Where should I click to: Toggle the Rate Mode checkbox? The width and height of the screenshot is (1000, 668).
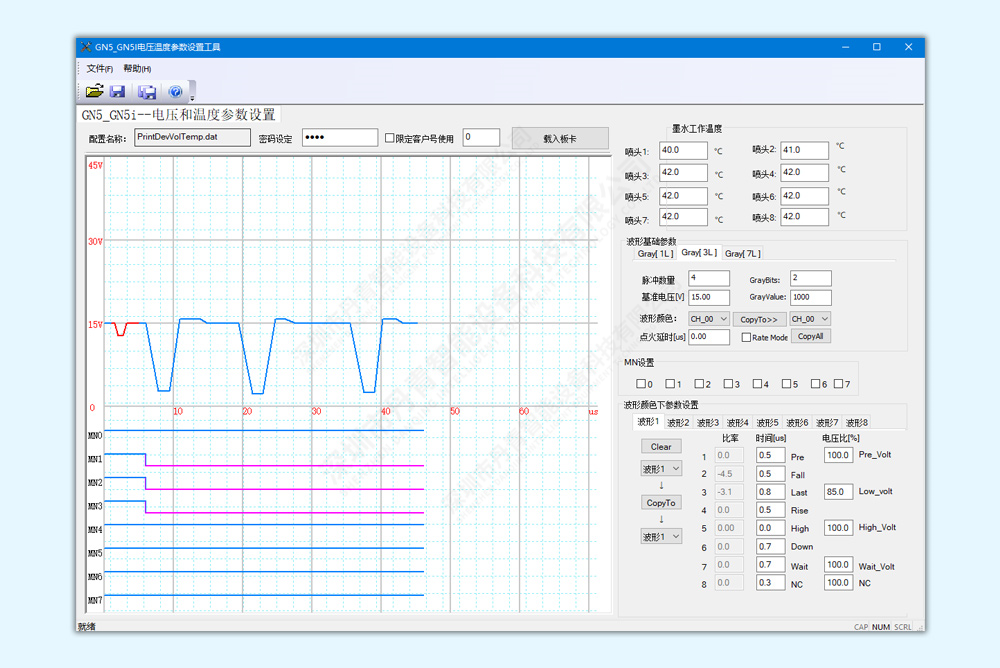click(x=746, y=337)
